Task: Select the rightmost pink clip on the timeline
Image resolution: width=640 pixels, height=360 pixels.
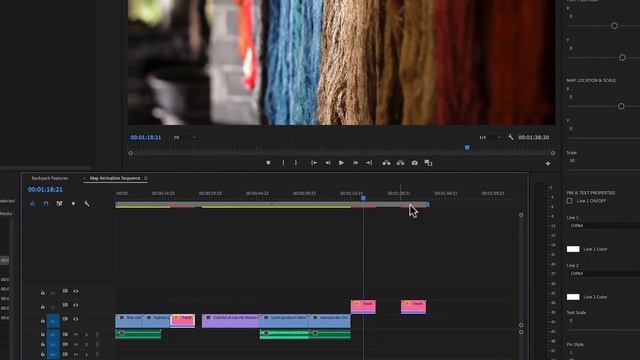Action: pos(413,307)
